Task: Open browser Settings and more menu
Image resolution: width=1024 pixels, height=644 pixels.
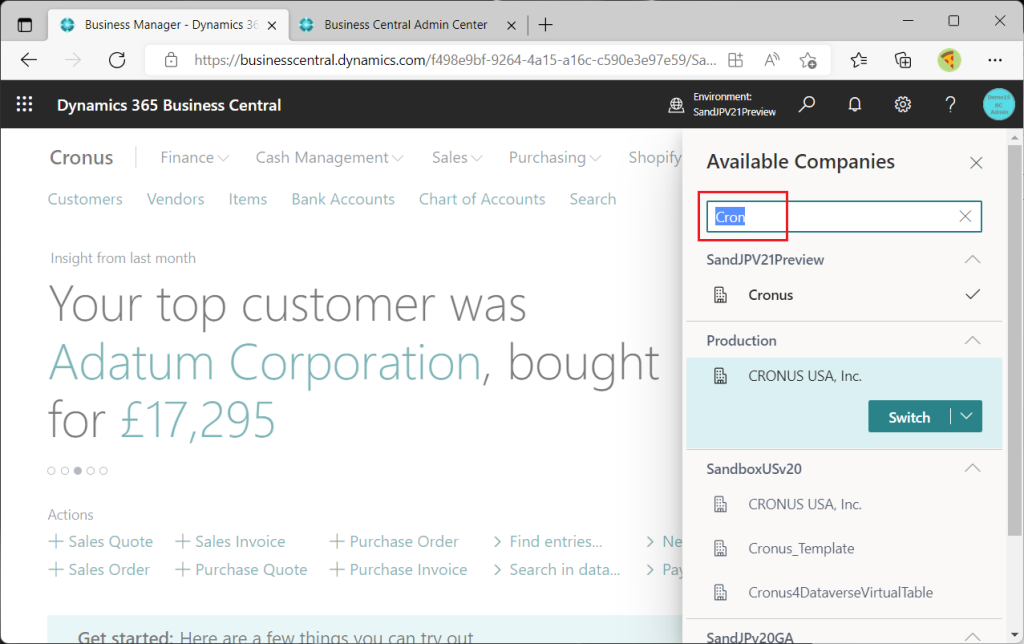Action: (x=995, y=60)
